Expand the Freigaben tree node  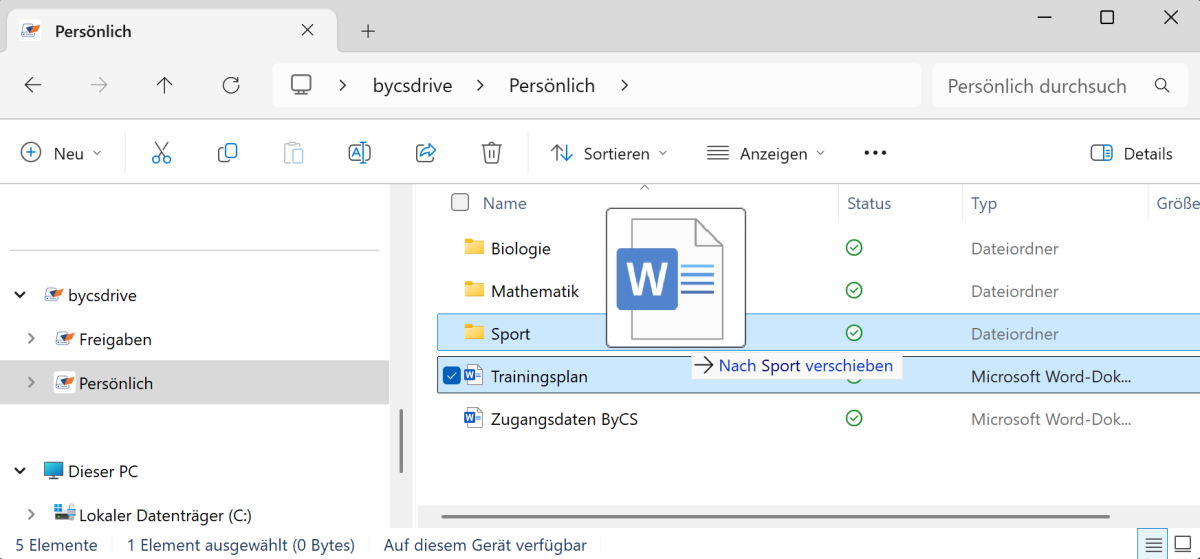click(31, 339)
